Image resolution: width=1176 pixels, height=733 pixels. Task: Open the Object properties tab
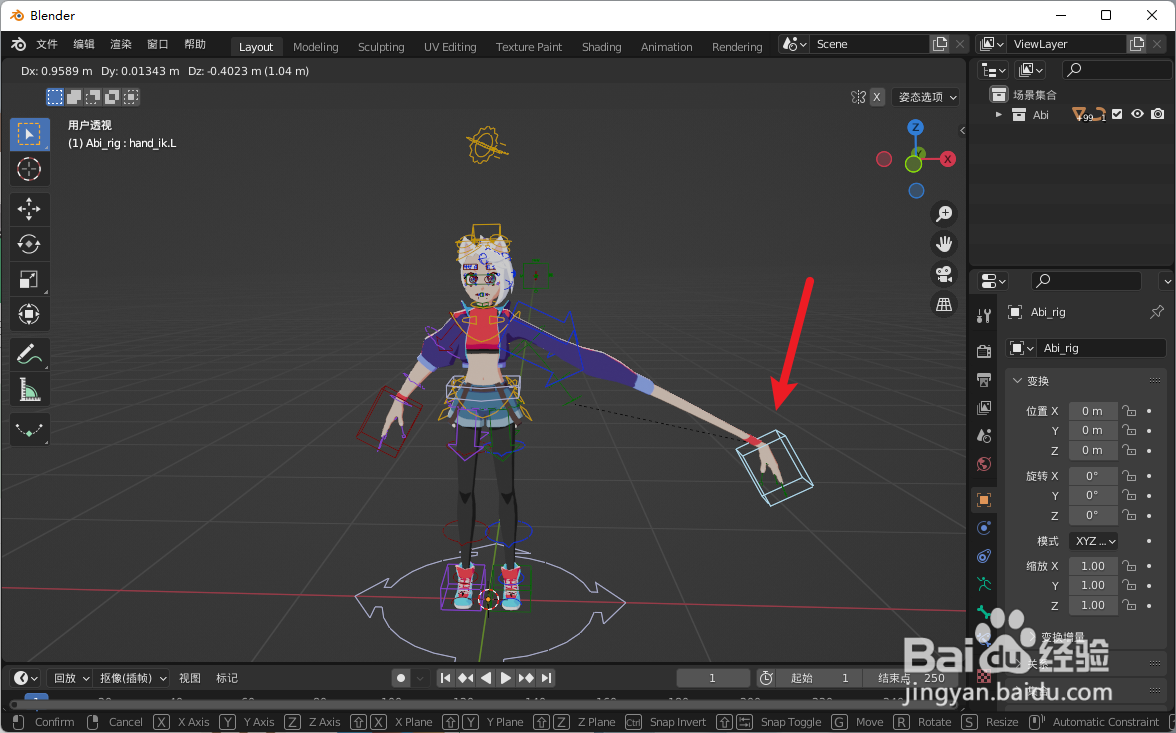click(984, 500)
